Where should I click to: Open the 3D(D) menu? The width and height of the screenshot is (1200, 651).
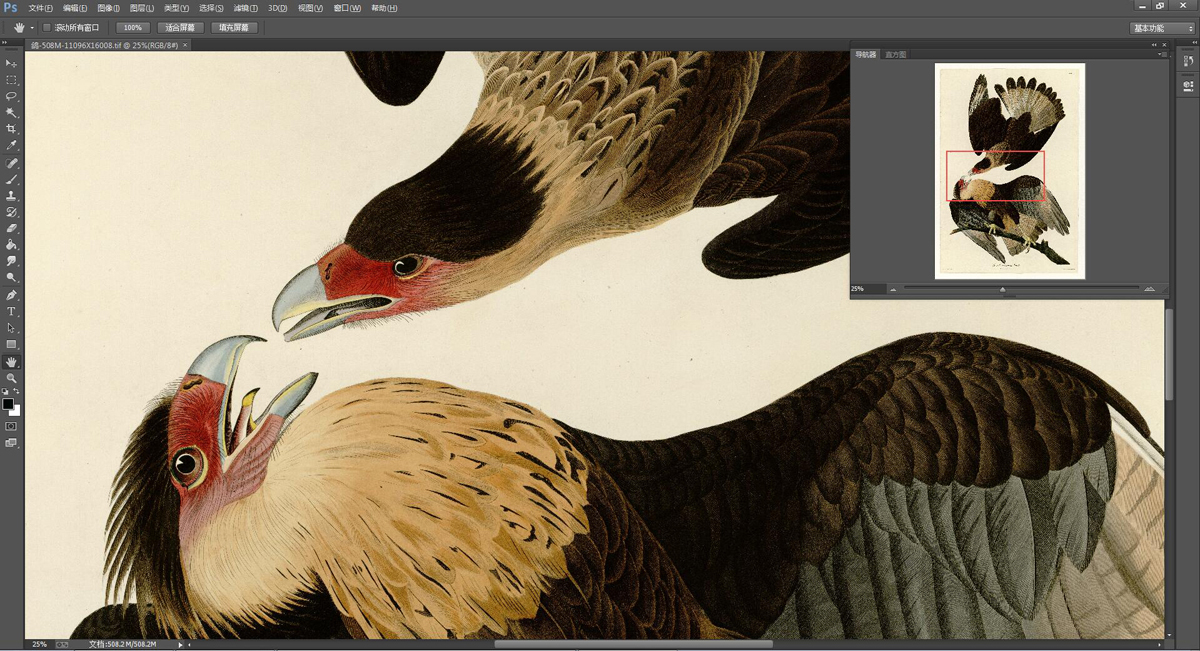coord(278,8)
